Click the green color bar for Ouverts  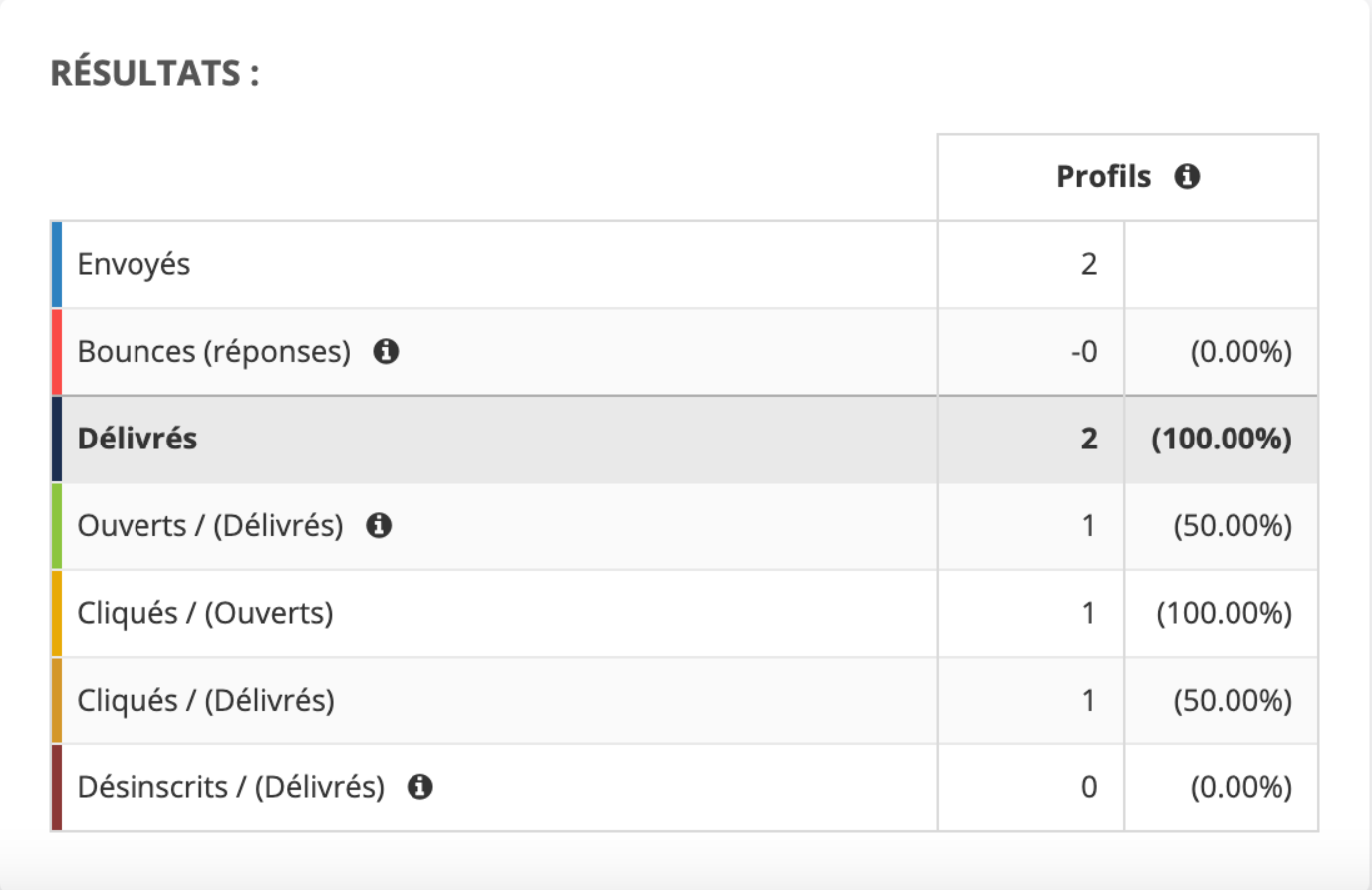tap(57, 525)
